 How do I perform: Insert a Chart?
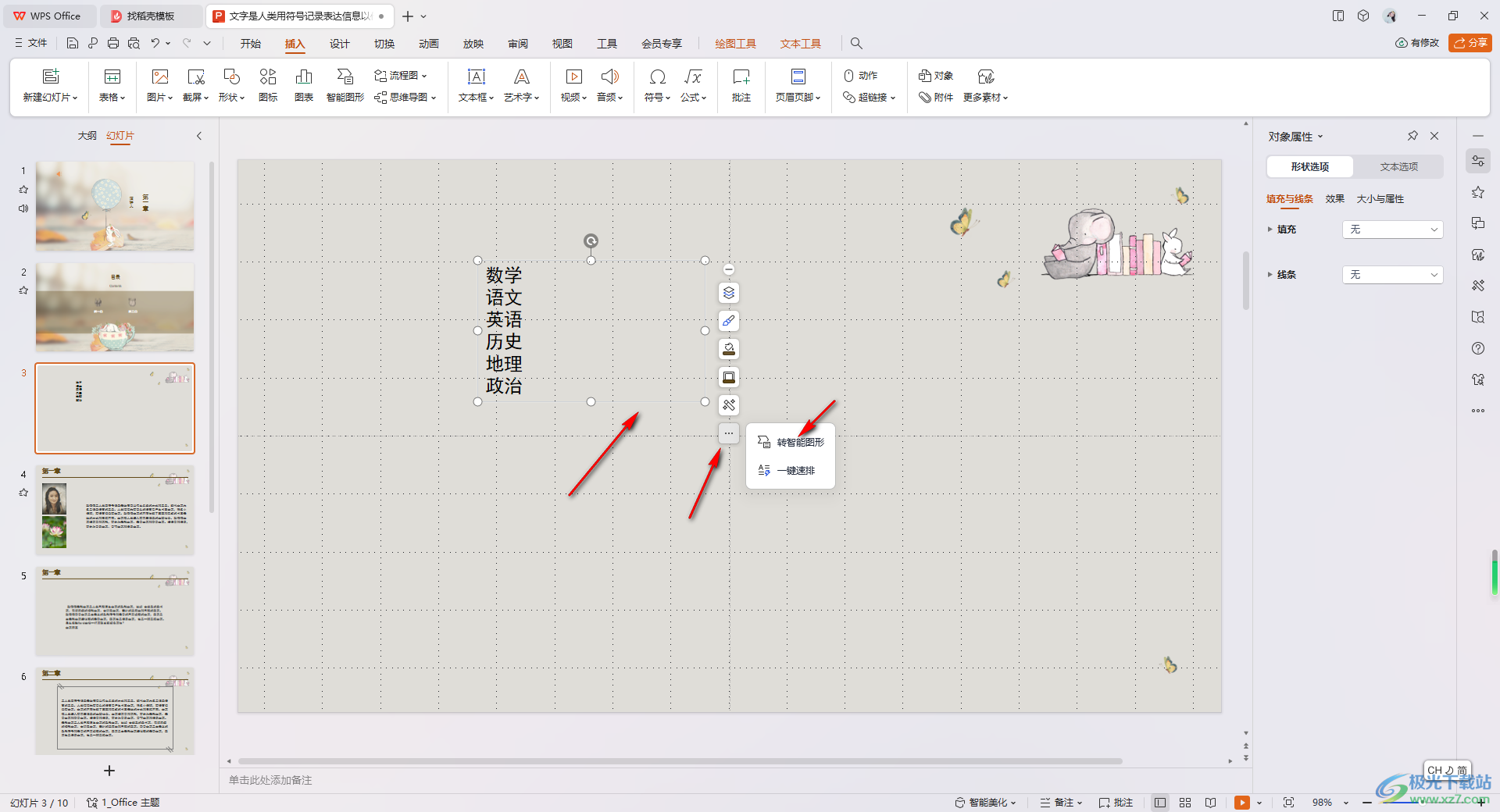[x=304, y=85]
